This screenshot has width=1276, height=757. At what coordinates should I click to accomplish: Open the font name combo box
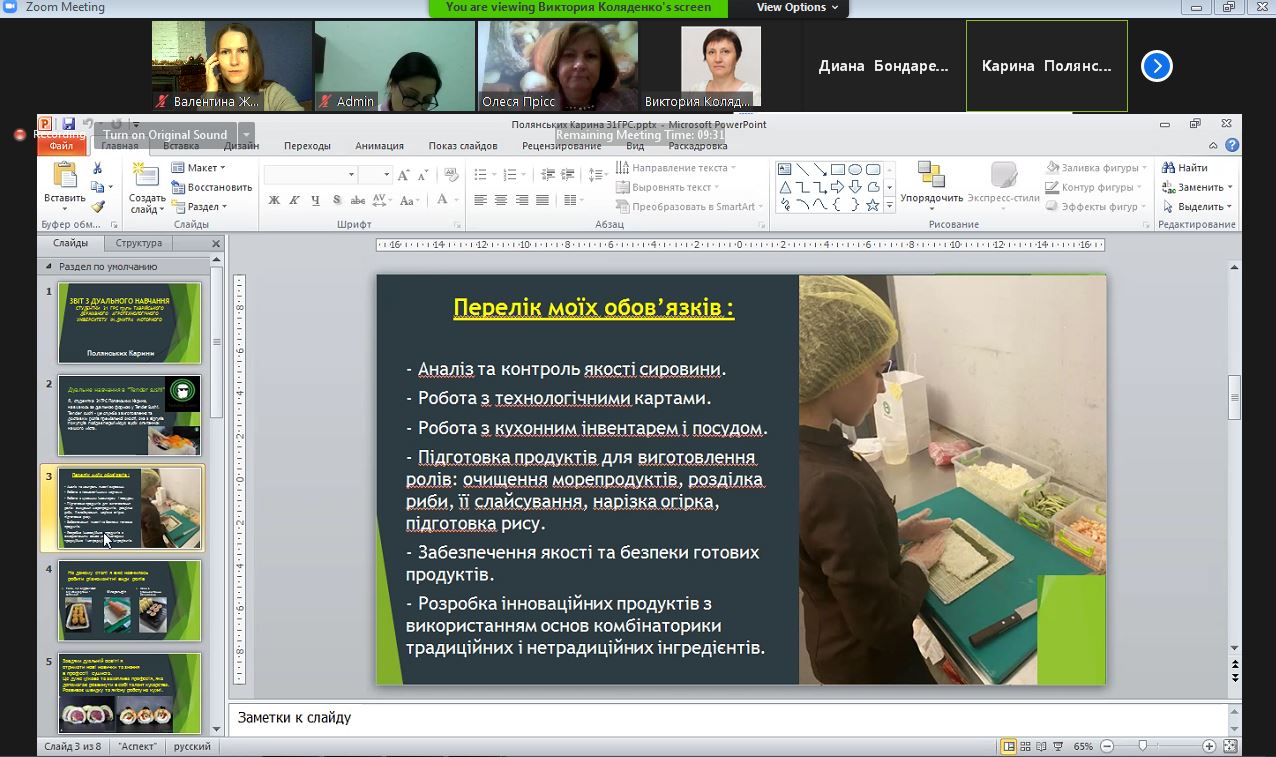click(310, 175)
